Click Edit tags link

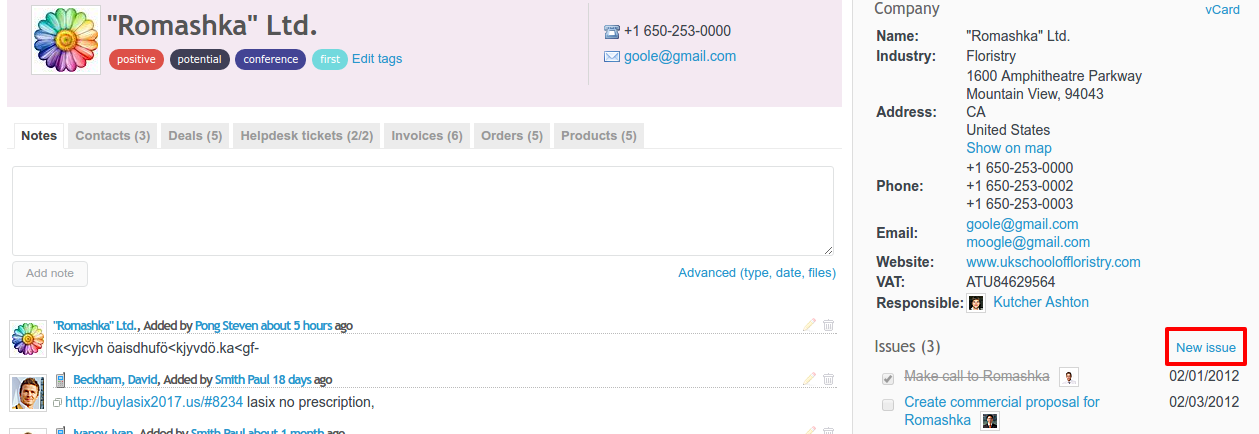(x=377, y=59)
